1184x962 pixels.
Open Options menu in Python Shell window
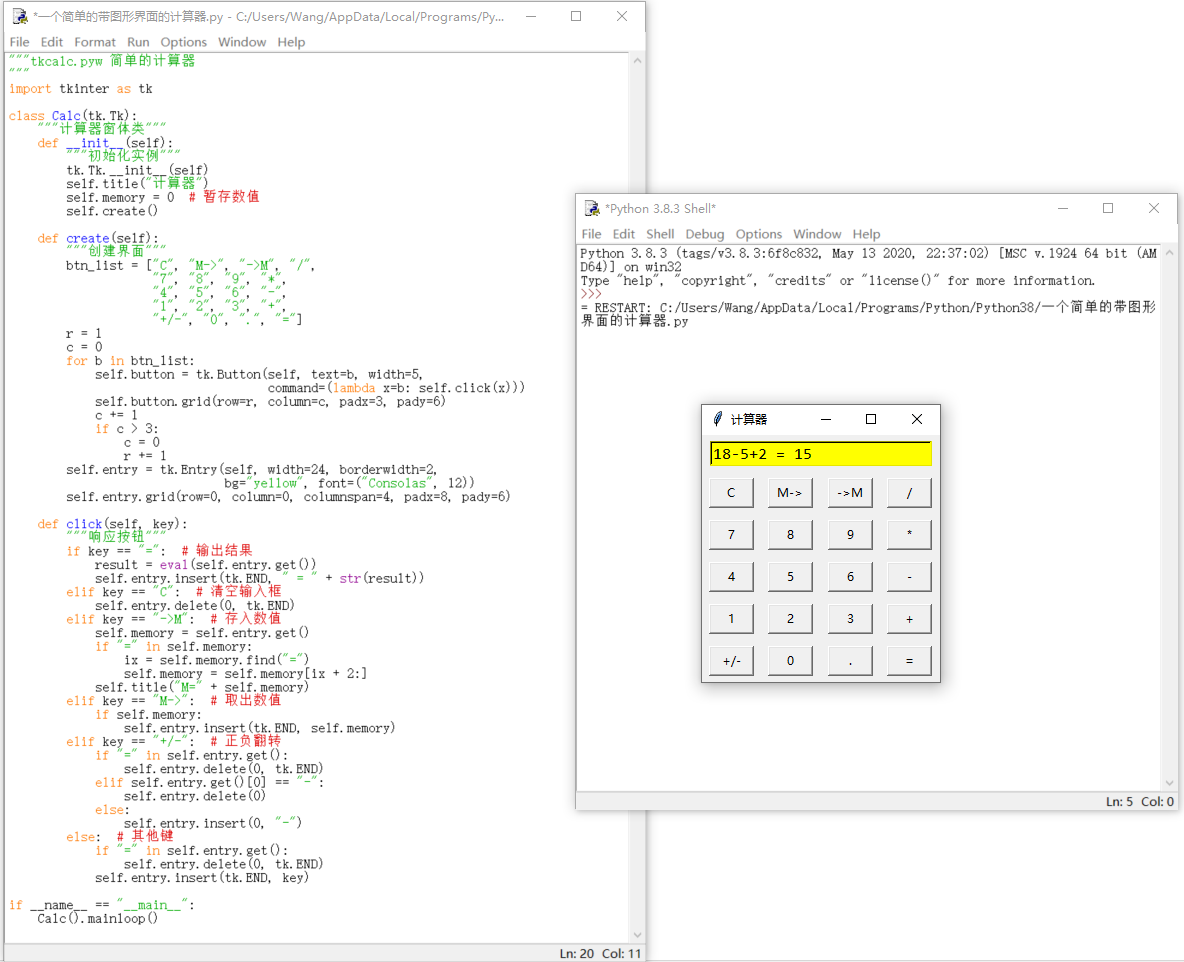[x=759, y=234]
